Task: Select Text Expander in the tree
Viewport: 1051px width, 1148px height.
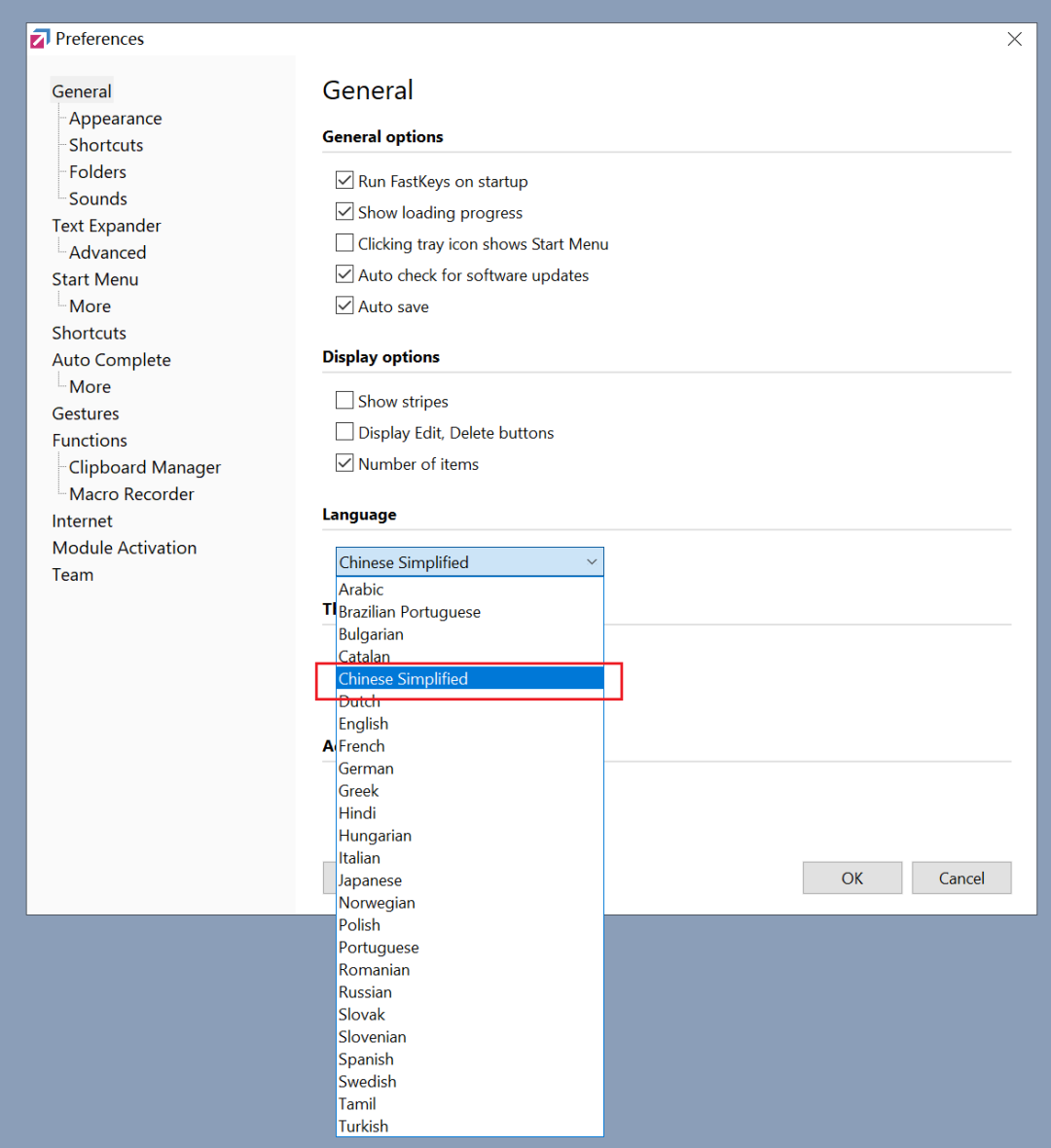Action: click(x=106, y=226)
